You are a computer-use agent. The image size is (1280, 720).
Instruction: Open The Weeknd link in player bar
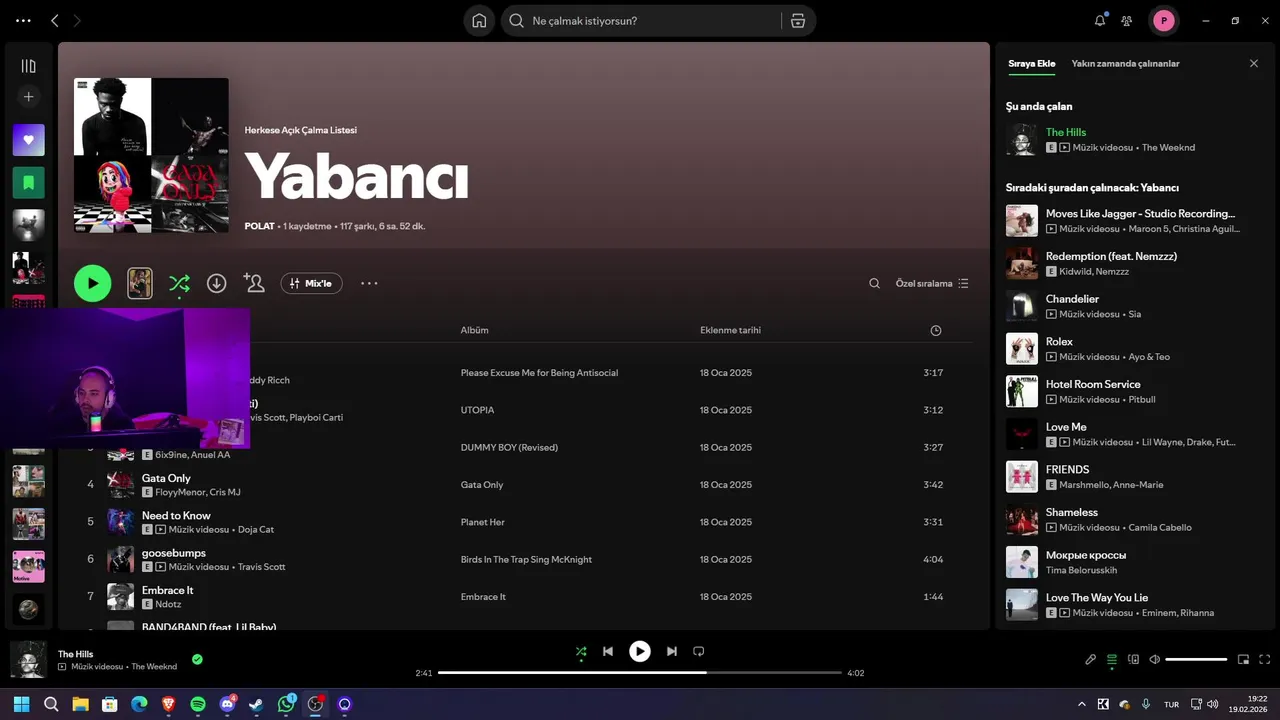pos(154,667)
